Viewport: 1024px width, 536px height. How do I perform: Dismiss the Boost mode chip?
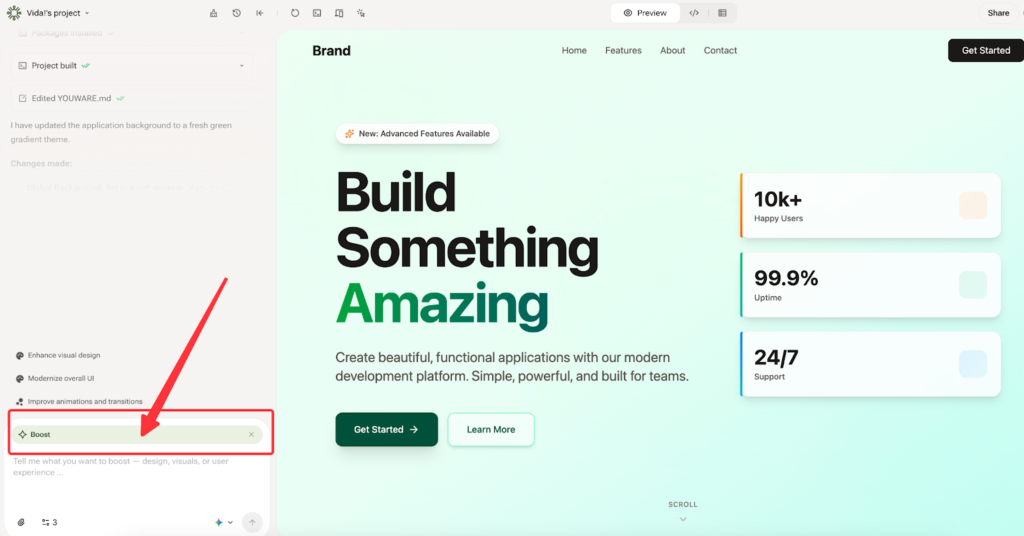[251, 435]
